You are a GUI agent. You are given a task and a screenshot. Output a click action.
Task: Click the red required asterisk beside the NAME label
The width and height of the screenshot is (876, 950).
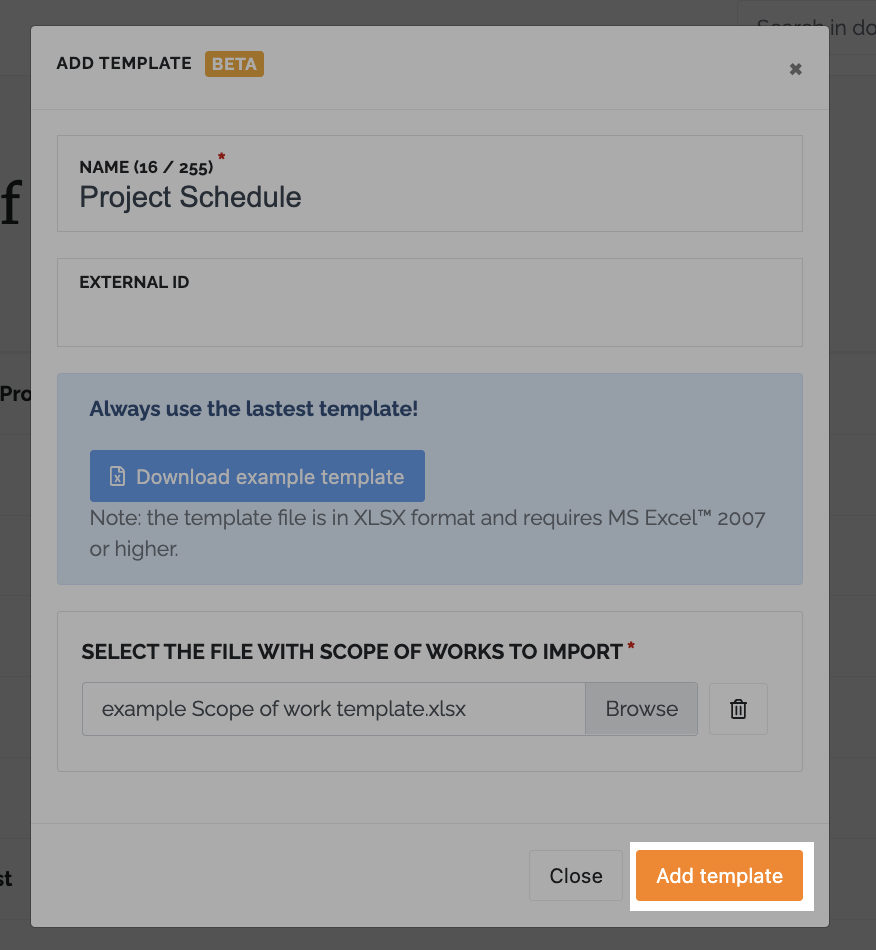click(221, 157)
